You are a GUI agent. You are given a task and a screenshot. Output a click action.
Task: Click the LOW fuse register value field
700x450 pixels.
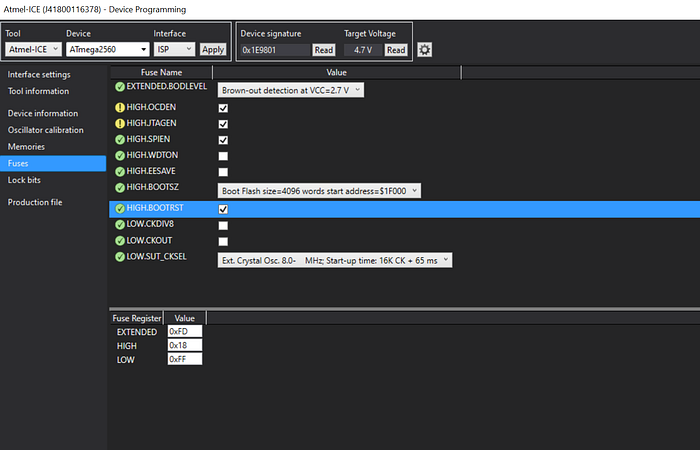point(185,359)
